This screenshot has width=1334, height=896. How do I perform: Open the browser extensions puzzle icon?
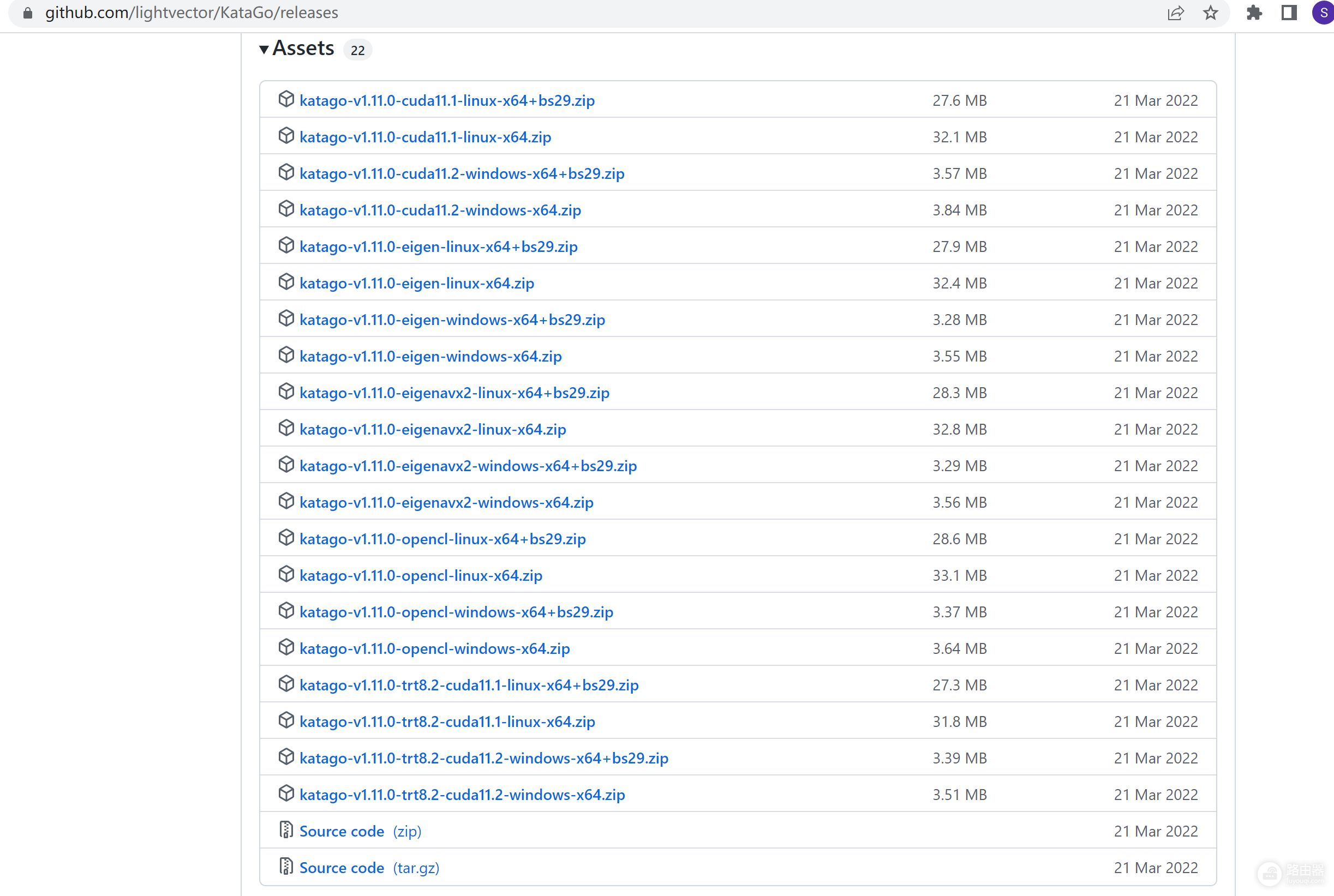tap(1254, 13)
